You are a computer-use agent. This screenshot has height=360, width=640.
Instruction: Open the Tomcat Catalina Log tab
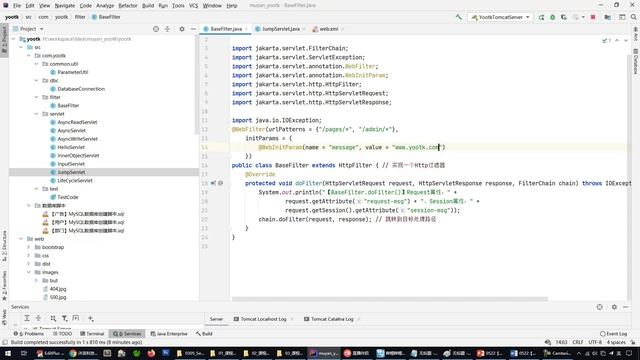click(332, 319)
